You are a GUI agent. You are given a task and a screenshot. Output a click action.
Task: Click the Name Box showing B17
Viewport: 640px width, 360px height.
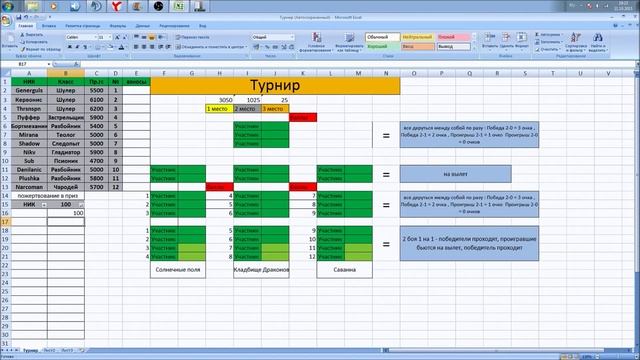tap(24, 64)
